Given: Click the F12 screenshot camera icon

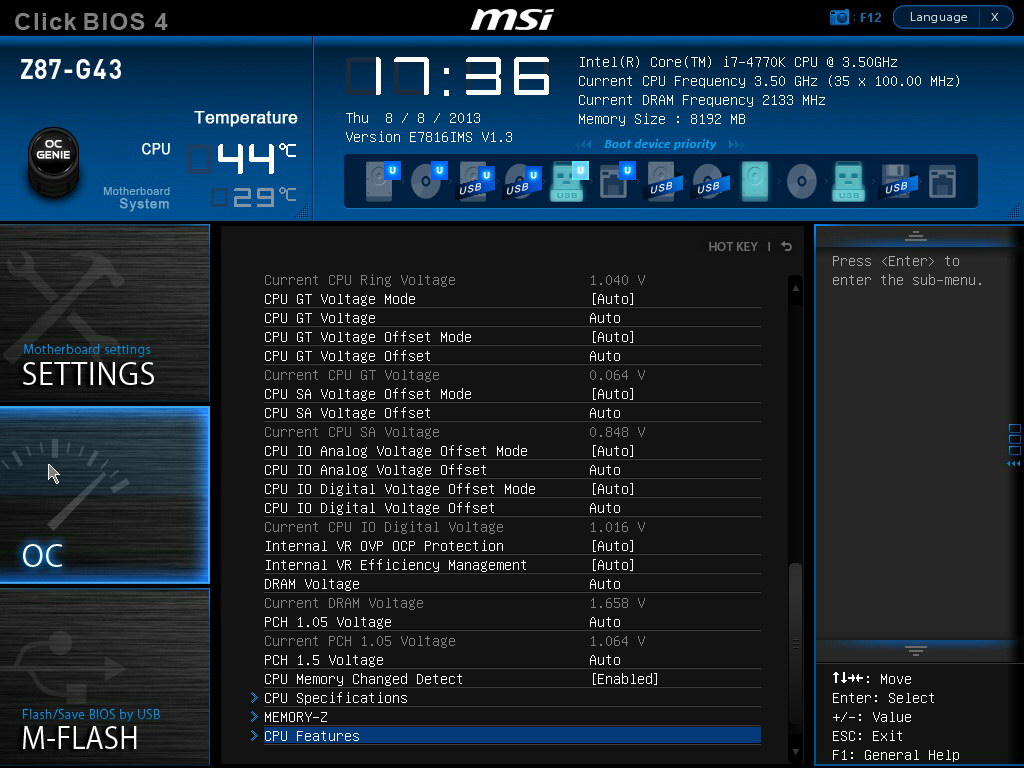Looking at the screenshot, I should 839,17.
